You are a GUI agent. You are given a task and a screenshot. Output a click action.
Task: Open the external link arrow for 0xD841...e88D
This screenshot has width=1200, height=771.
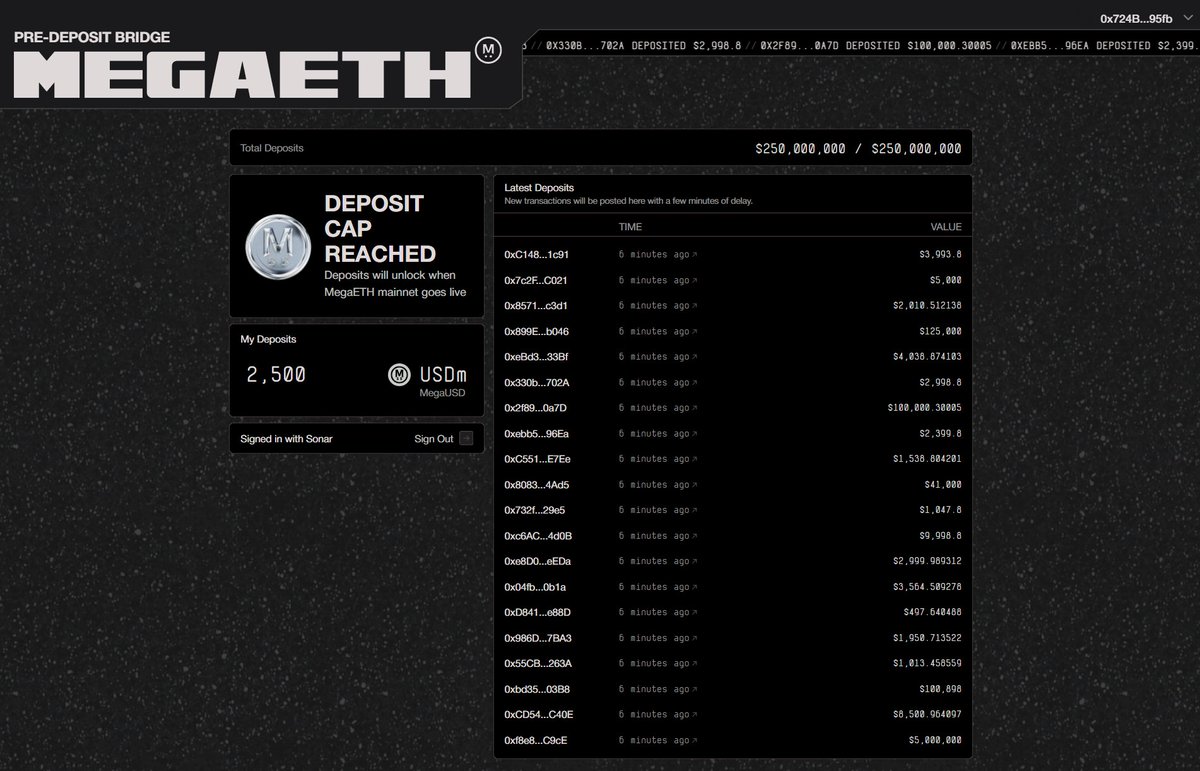(x=695, y=611)
